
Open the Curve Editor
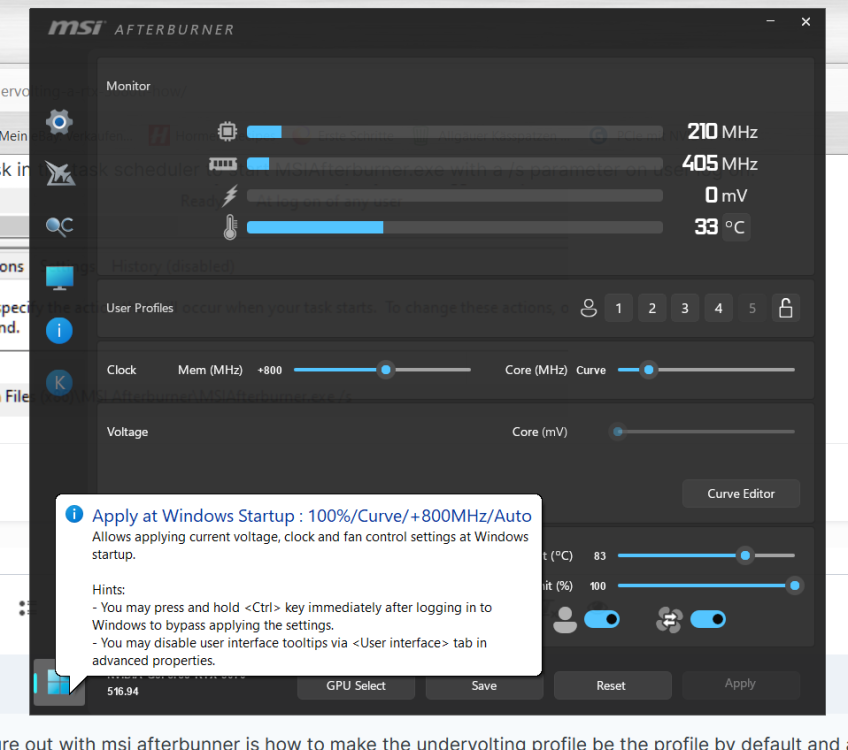[741, 494]
